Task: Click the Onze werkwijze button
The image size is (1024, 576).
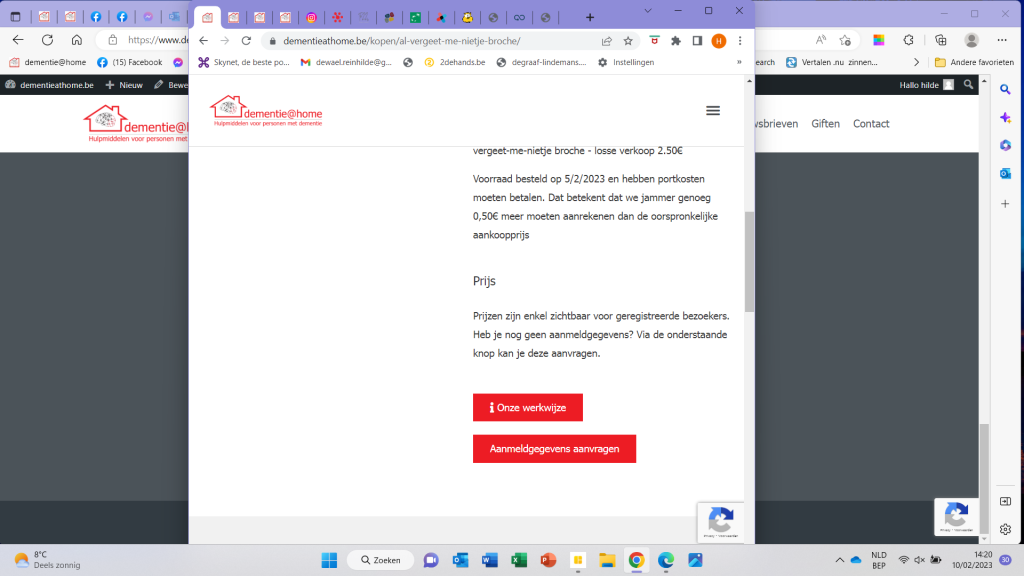Action: point(527,408)
